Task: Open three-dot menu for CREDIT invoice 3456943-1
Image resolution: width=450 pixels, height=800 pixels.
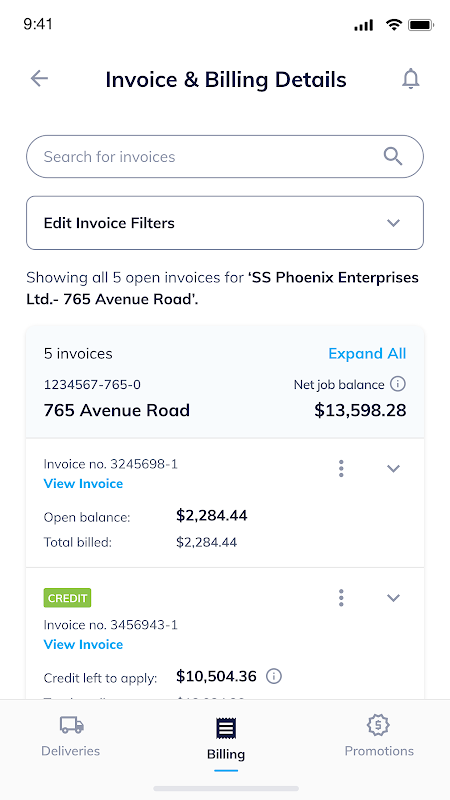Action: click(x=341, y=597)
